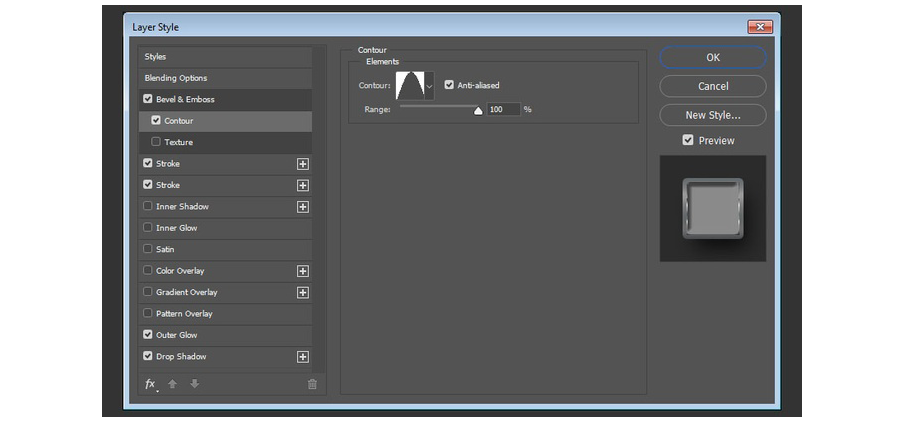Enable the Texture checkbox
This screenshot has width=900, height=422.
tap(156, 142)
